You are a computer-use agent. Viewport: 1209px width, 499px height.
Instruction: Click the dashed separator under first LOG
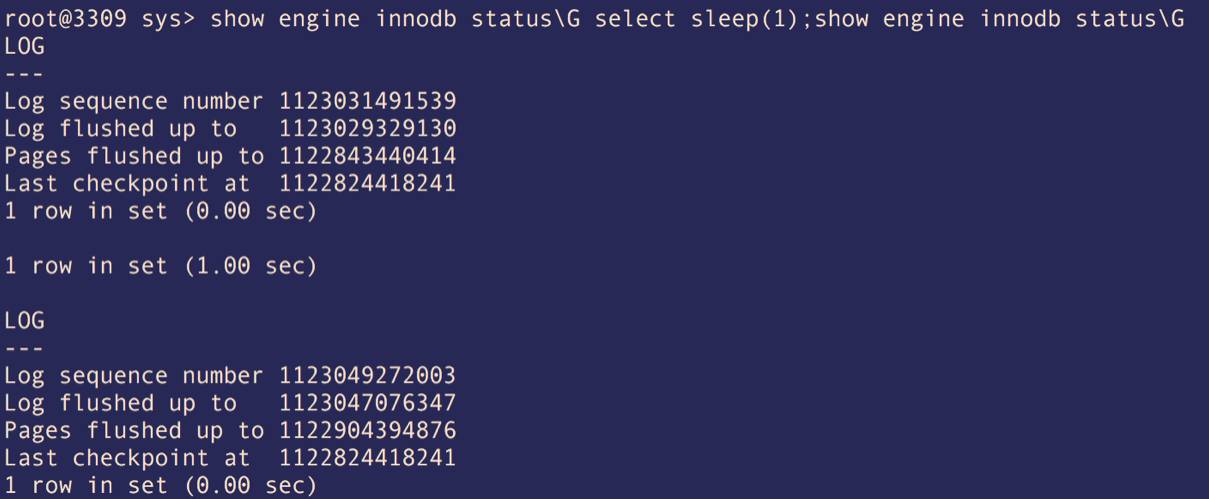[24, 75]
